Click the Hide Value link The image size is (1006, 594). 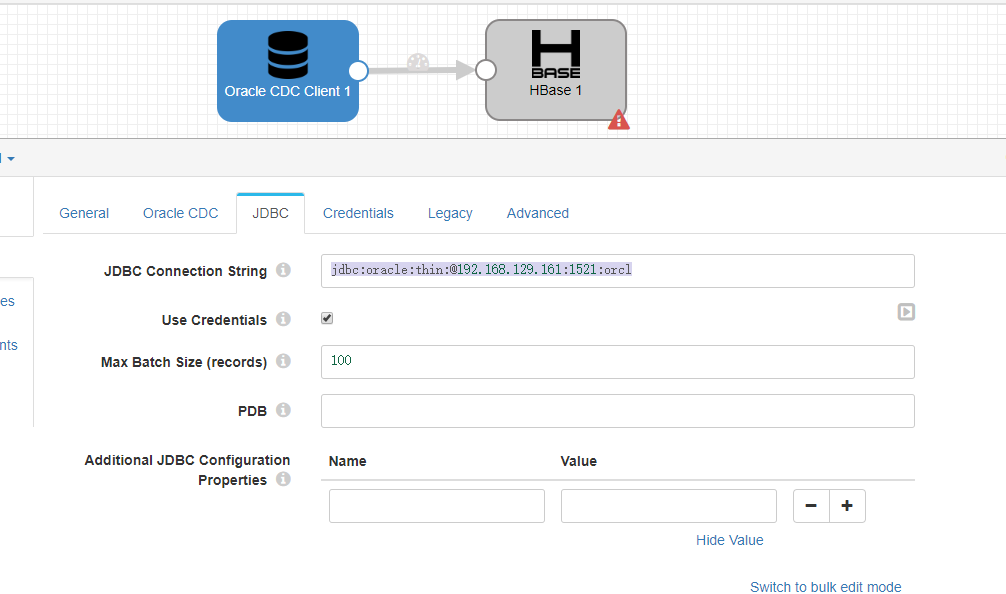pos(729,539)
